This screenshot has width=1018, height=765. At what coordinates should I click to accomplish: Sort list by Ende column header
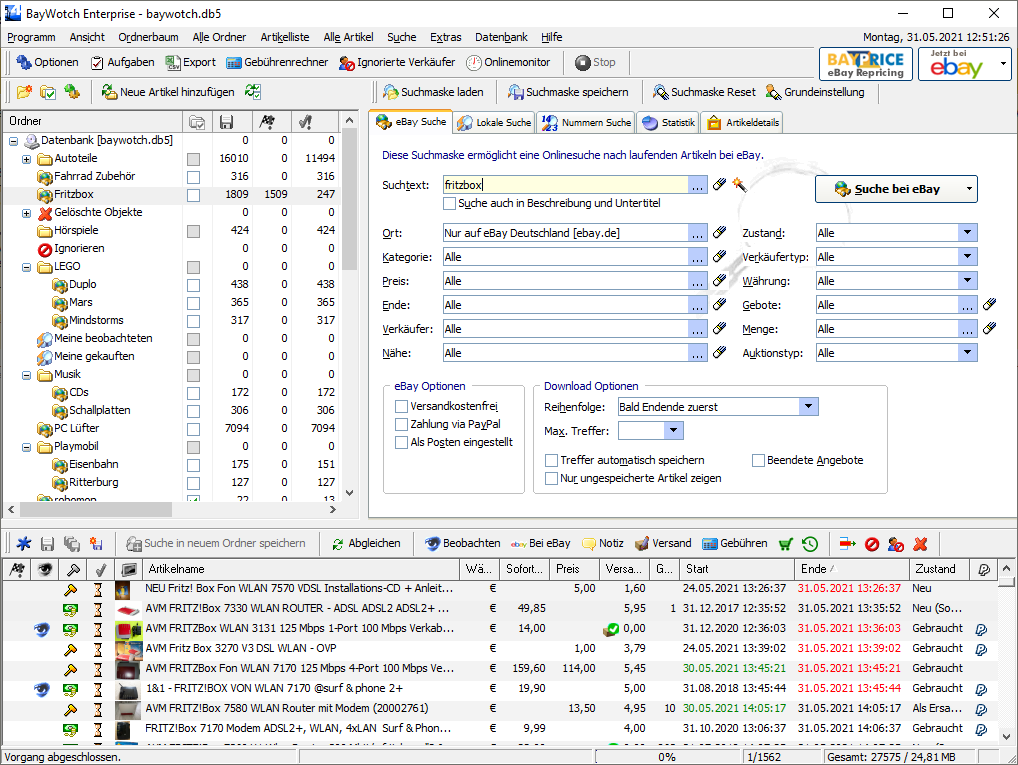(x=851, y=569)
